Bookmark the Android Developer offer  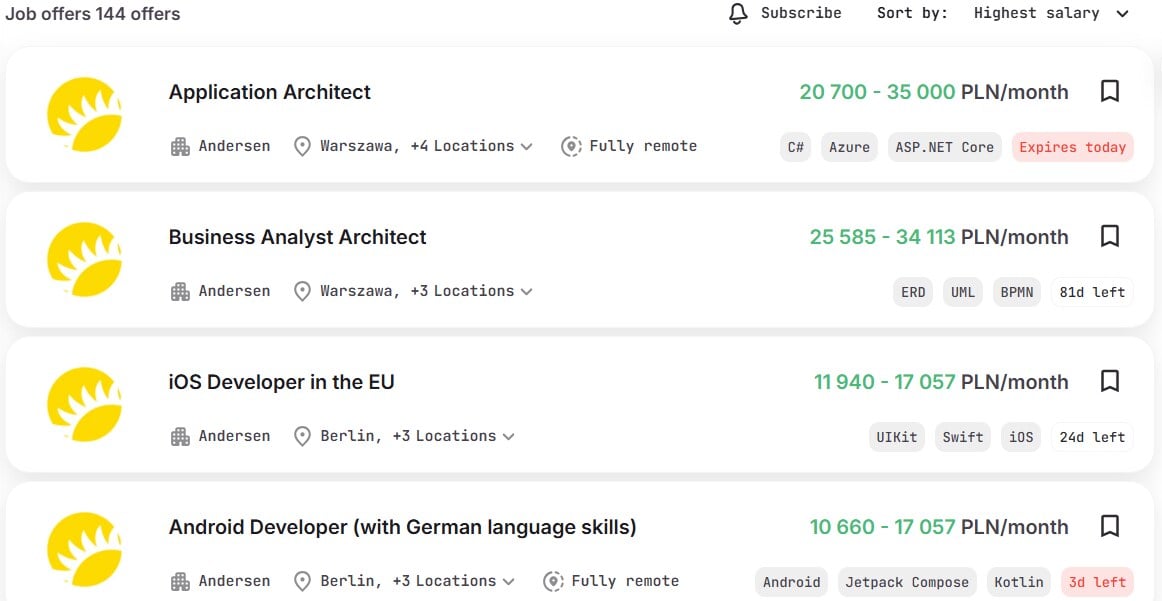coord(1109,526)
